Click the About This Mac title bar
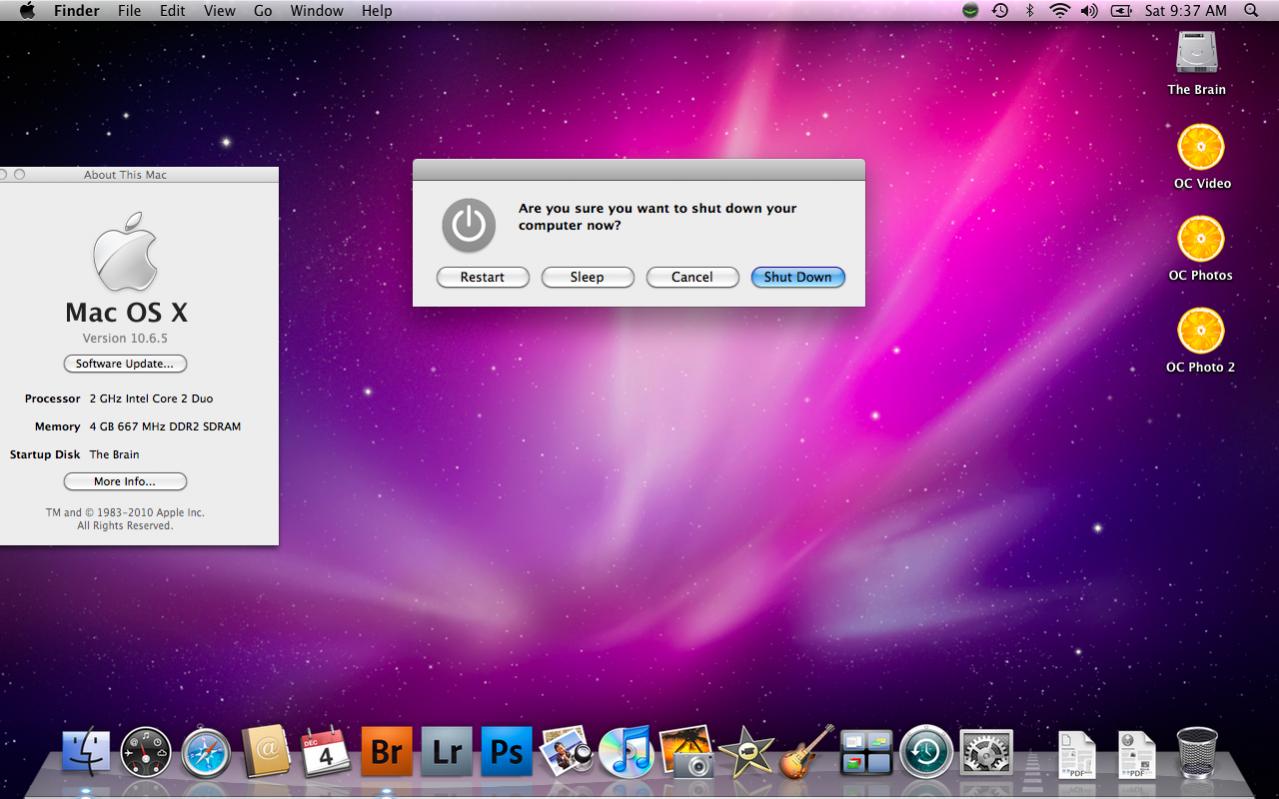 pos(139,174)
